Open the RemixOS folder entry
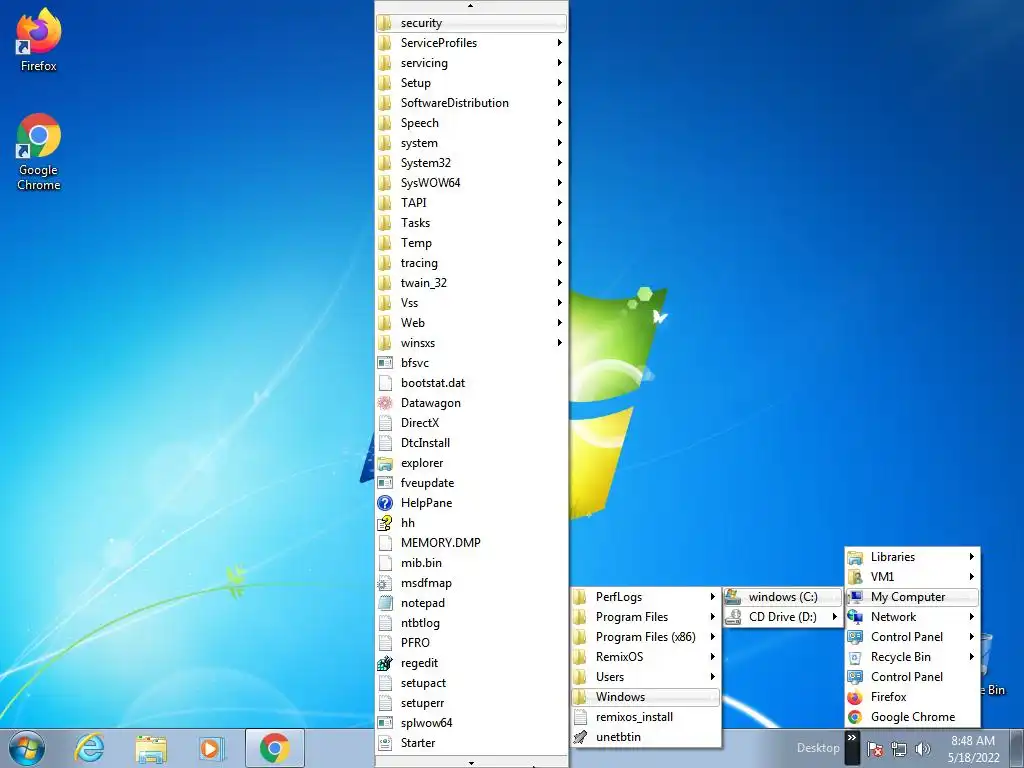Image resolution: width=1024 pixels, height=768 pixels. (x=645, y=657)
